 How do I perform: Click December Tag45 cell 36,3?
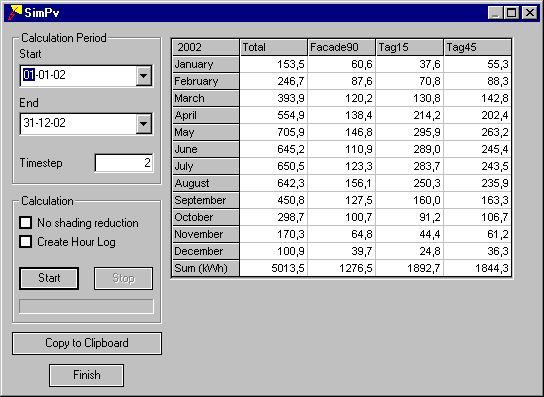click(x=477, y=251)
